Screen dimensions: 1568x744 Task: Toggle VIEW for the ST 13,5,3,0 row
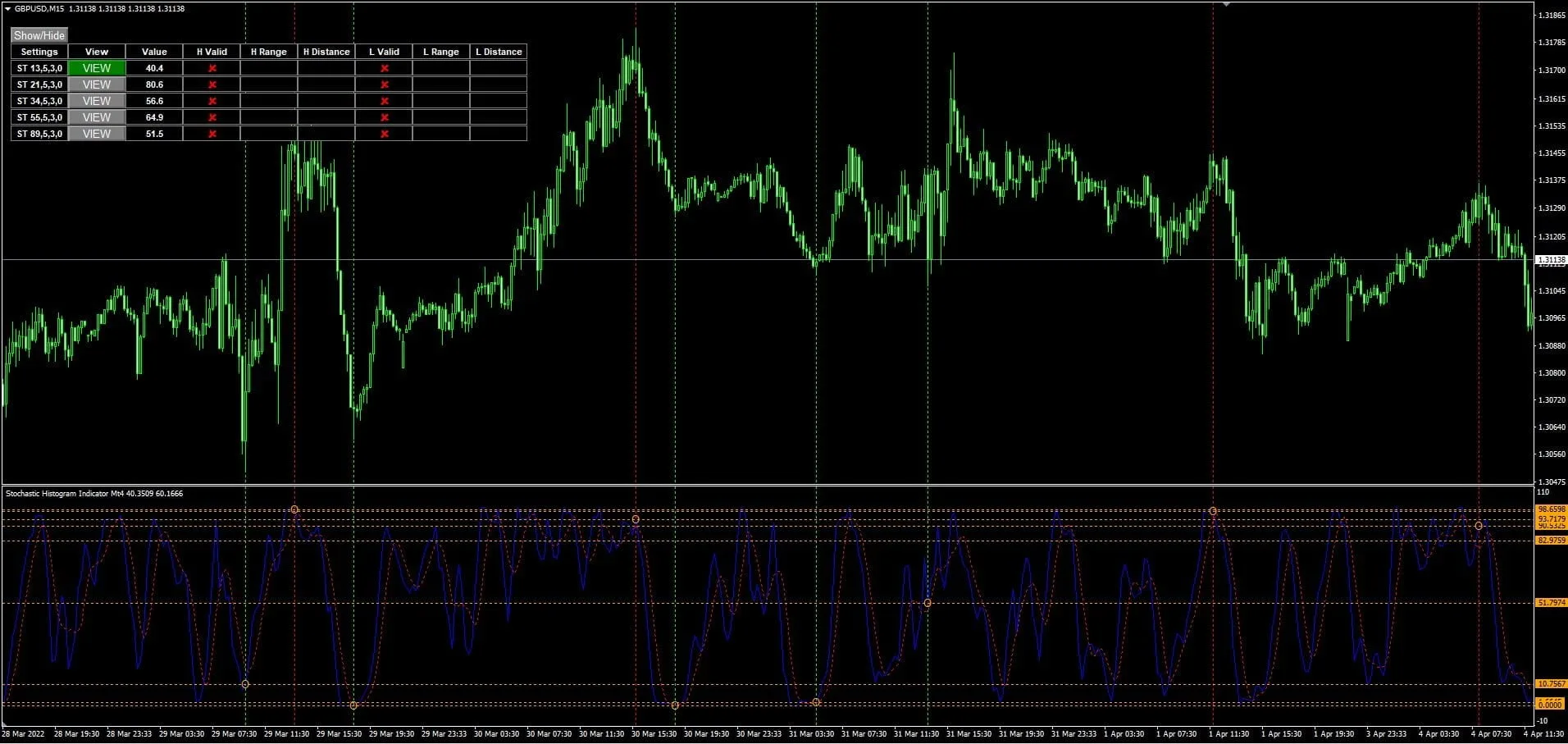pos(96,68)
